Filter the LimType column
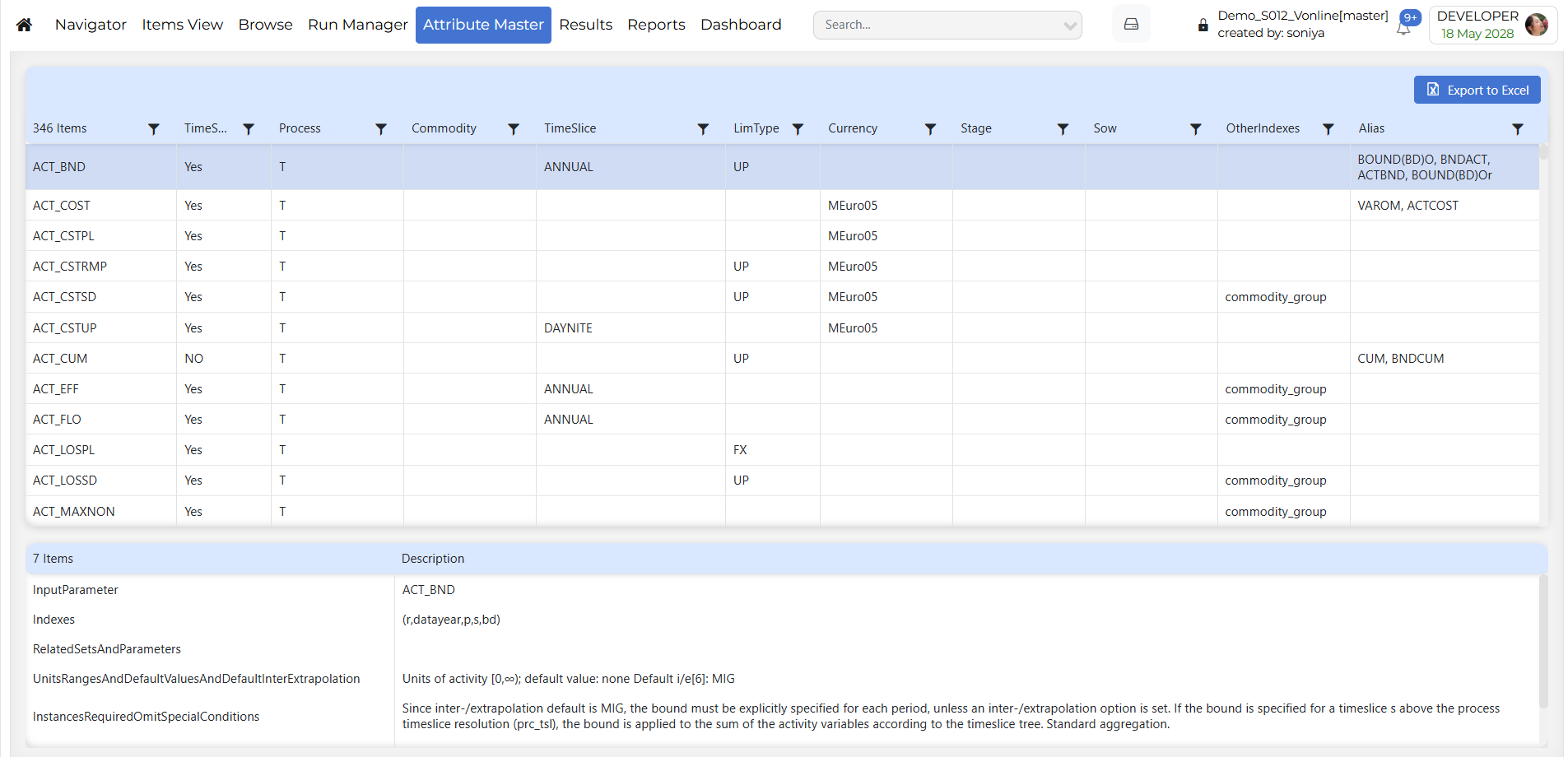Image resolution: width=1568 pixels, height=757 pixels. point(798,129)
